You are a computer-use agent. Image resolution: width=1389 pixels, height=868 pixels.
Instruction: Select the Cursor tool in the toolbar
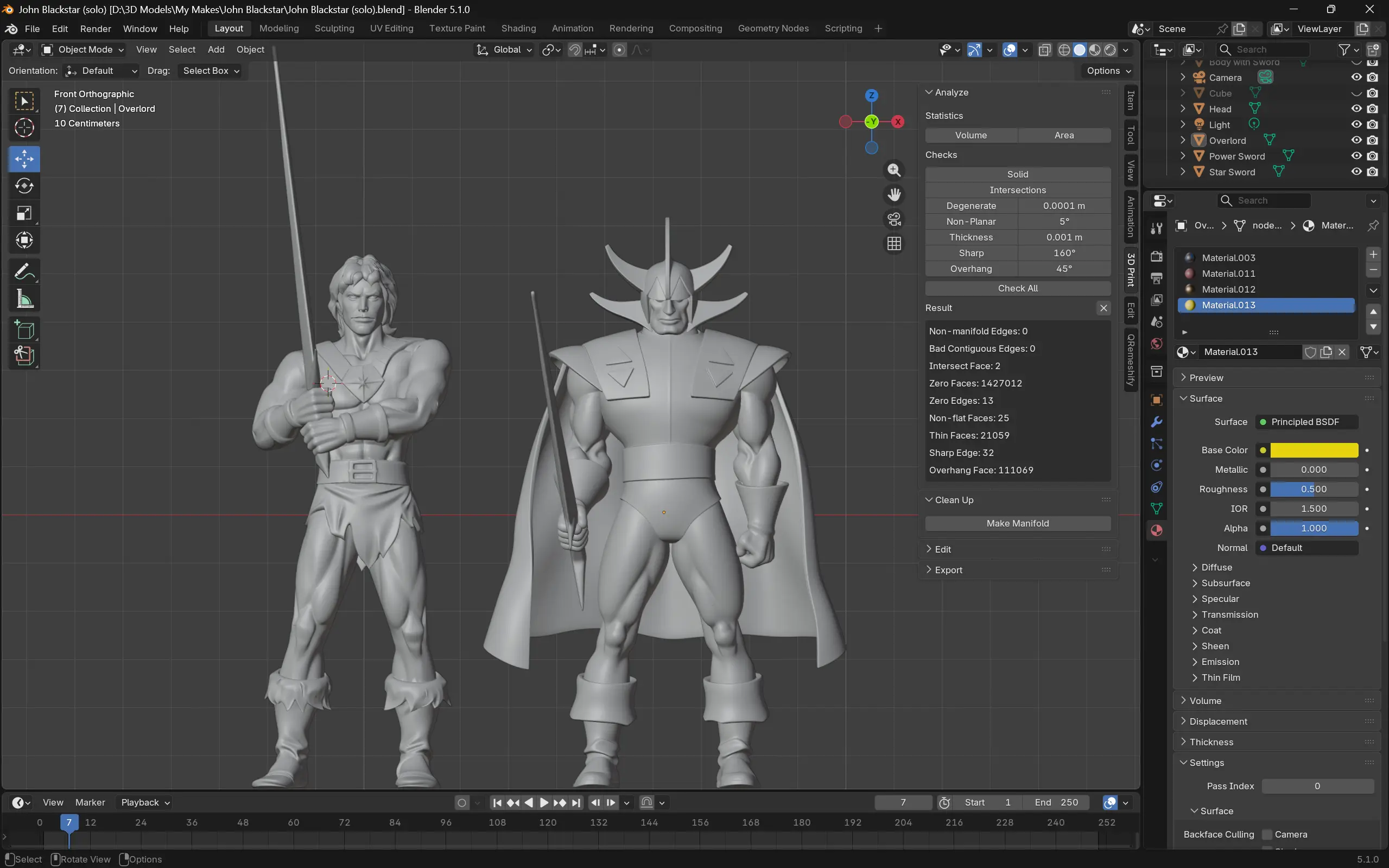point(24,128)
